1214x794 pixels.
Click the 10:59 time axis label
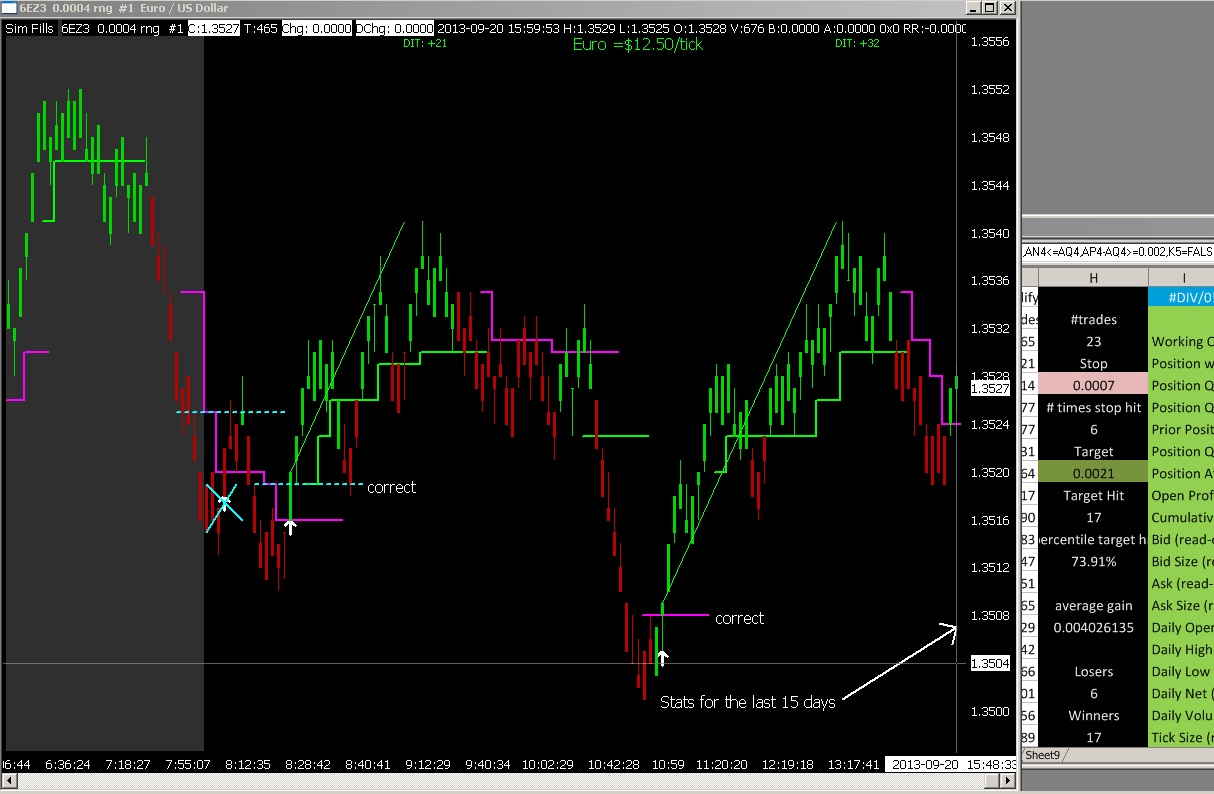668,764
